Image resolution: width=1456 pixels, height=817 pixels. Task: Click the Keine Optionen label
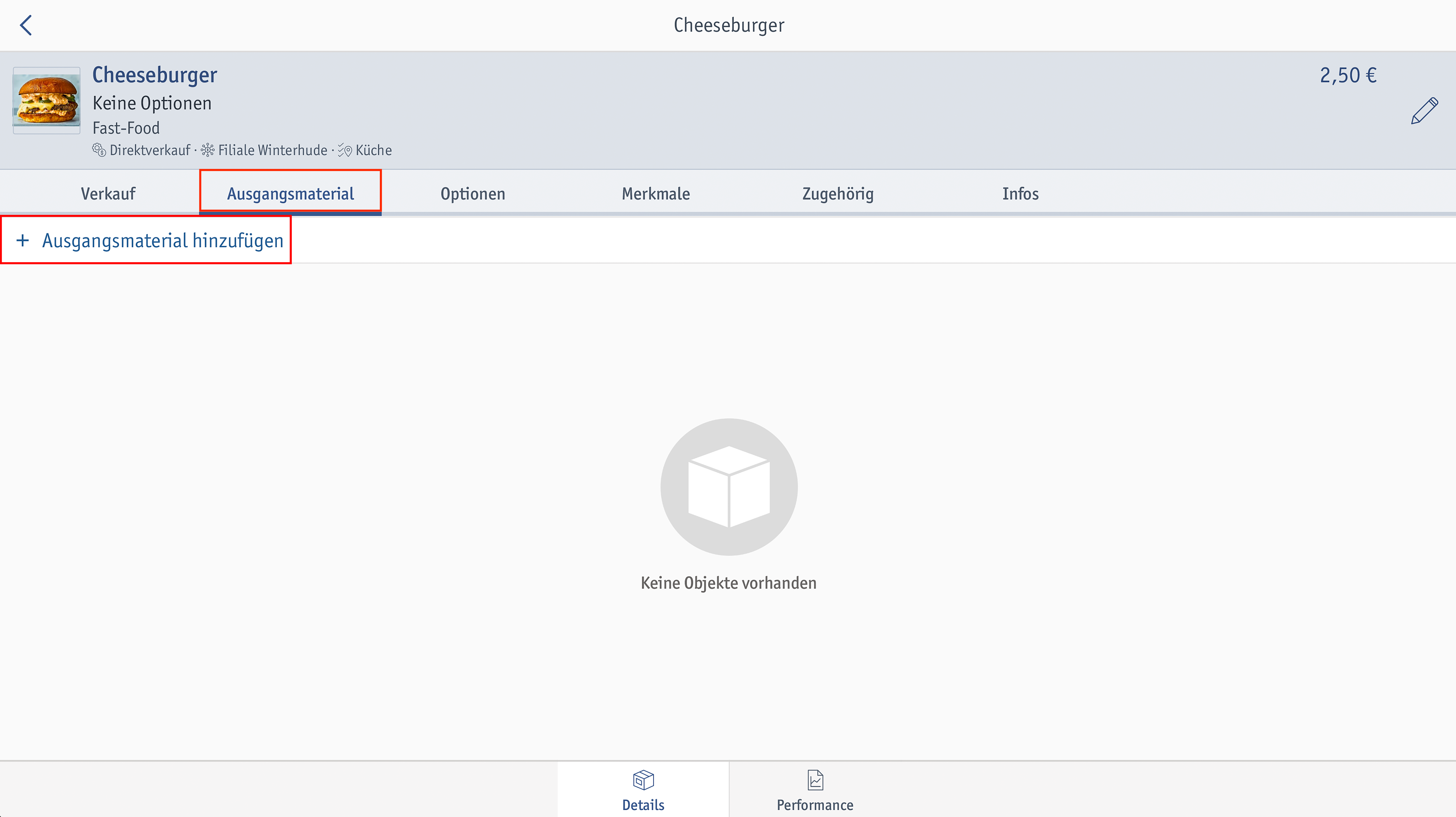152,103
